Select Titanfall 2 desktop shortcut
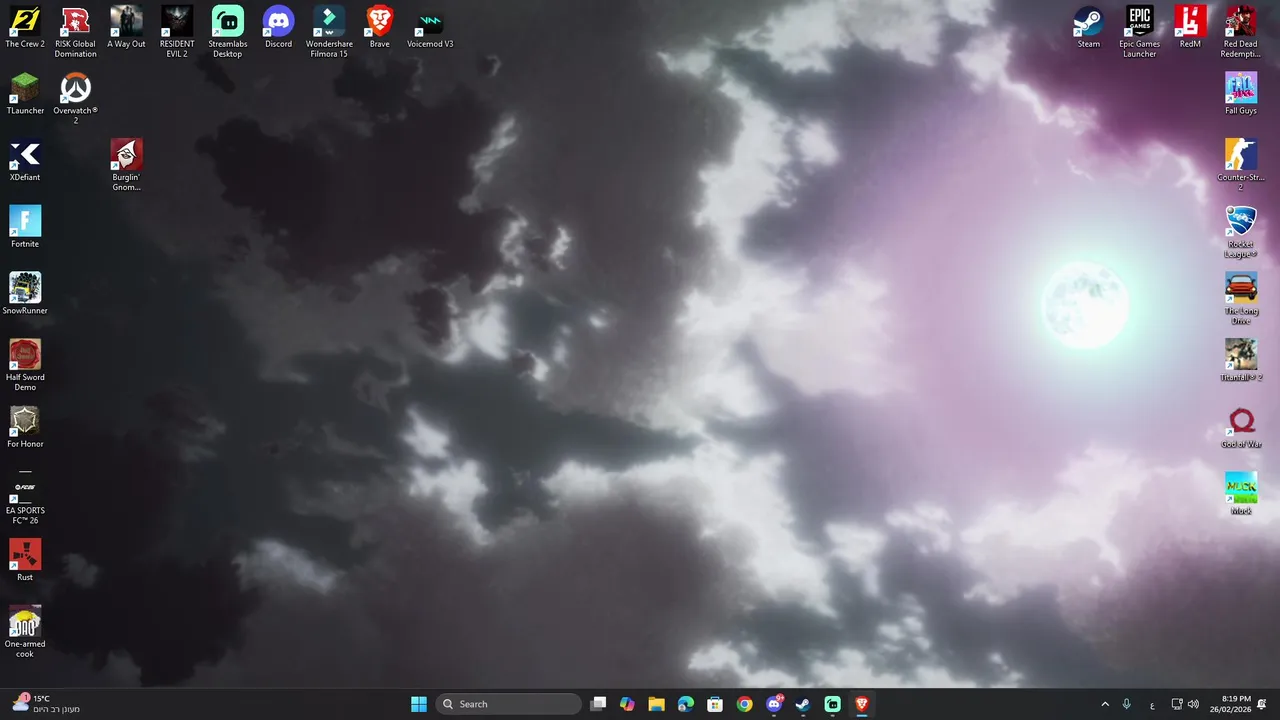This screenshot has height=720, width=1280. pos(1241,361)
